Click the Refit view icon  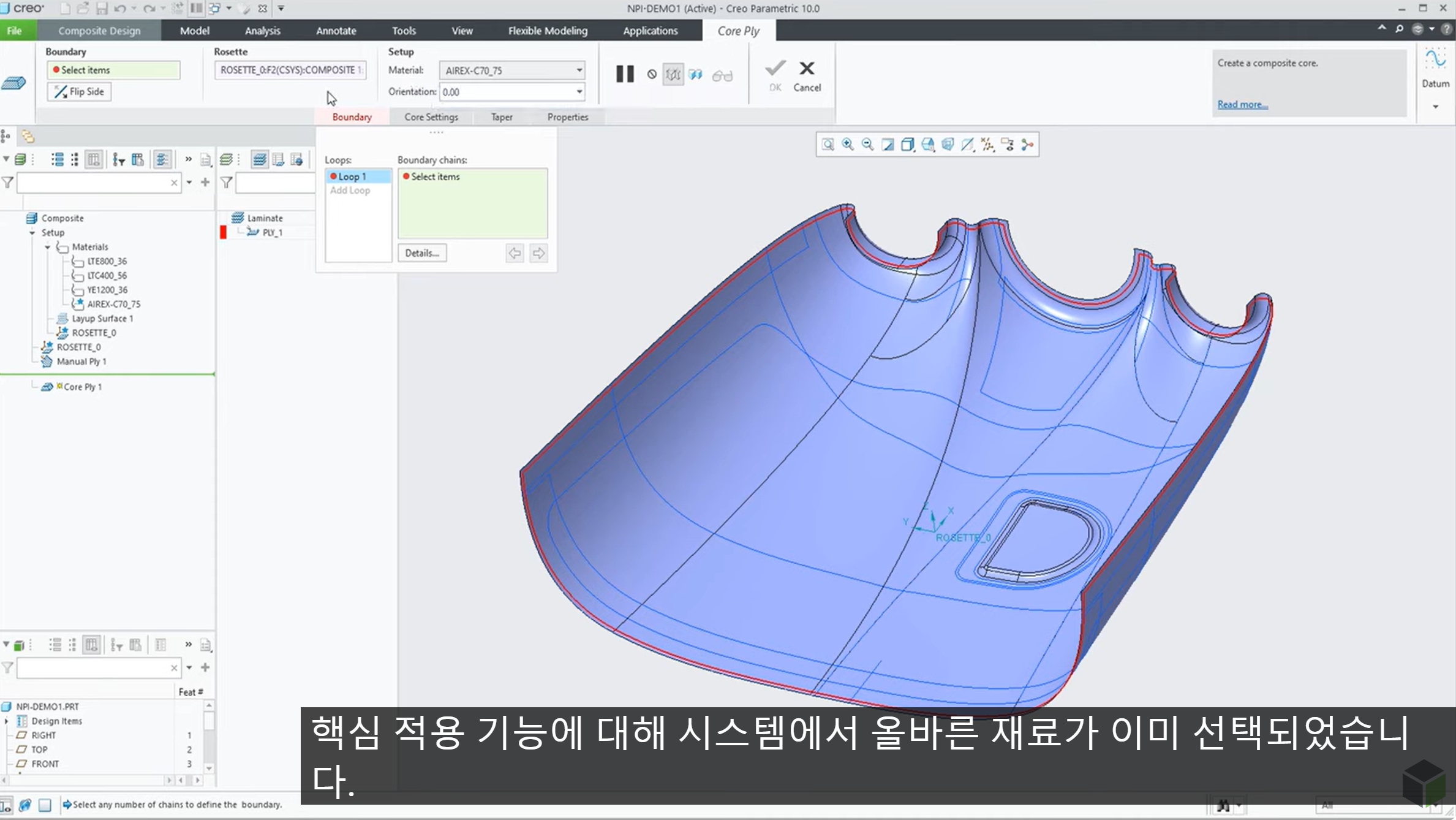tap(828, 145)
